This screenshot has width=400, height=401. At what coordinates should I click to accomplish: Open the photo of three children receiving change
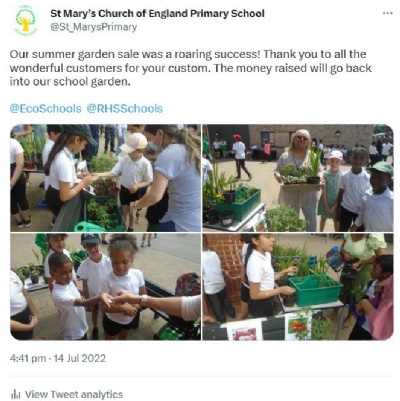coord(105,287)
